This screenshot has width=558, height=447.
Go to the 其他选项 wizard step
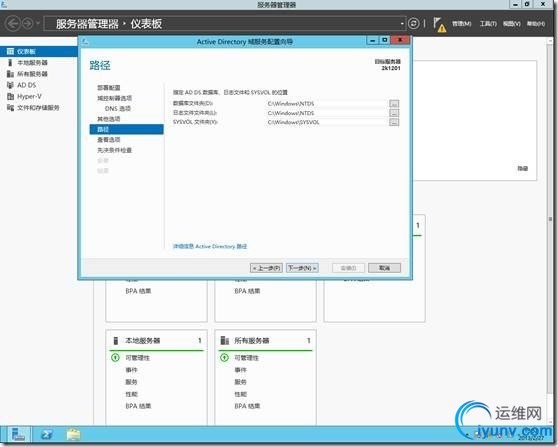[x=109, y=119]
